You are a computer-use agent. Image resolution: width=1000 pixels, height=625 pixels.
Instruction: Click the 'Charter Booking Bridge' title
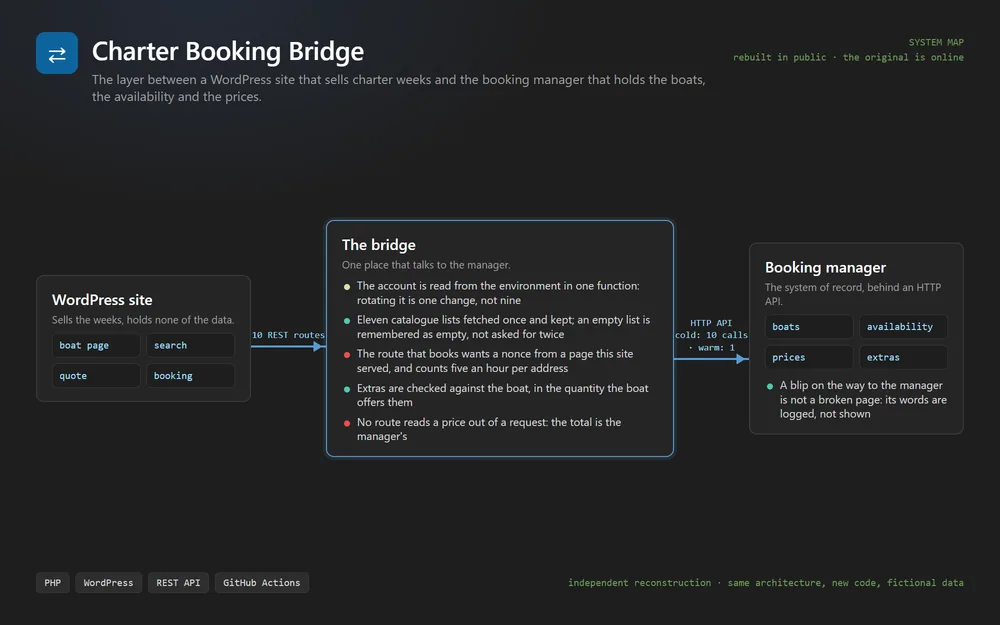pyautogui.click(x=228, y=51)
